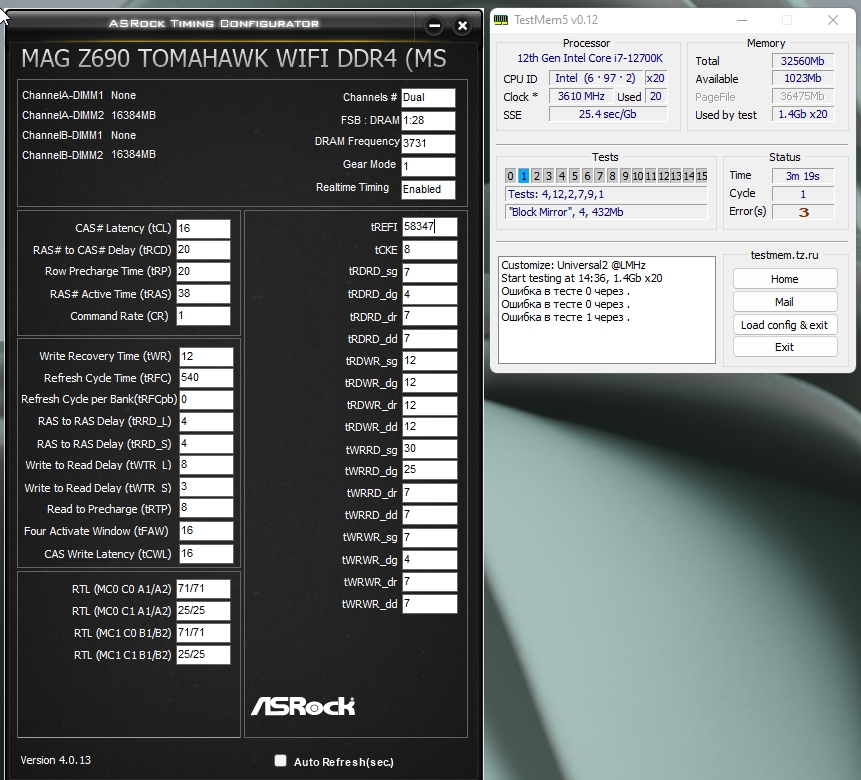
Task: Click the tRDRD_dg value field
Action: tap(429, 294)
